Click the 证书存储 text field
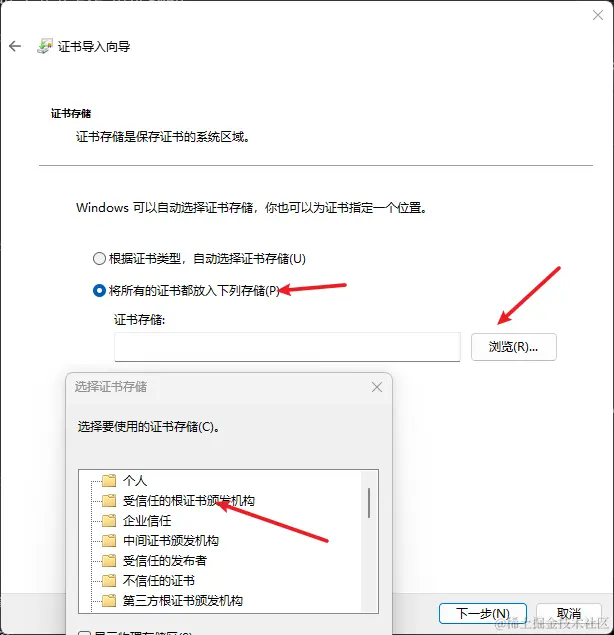This screenshot has height=635, width=614. (x=287, y=347)
